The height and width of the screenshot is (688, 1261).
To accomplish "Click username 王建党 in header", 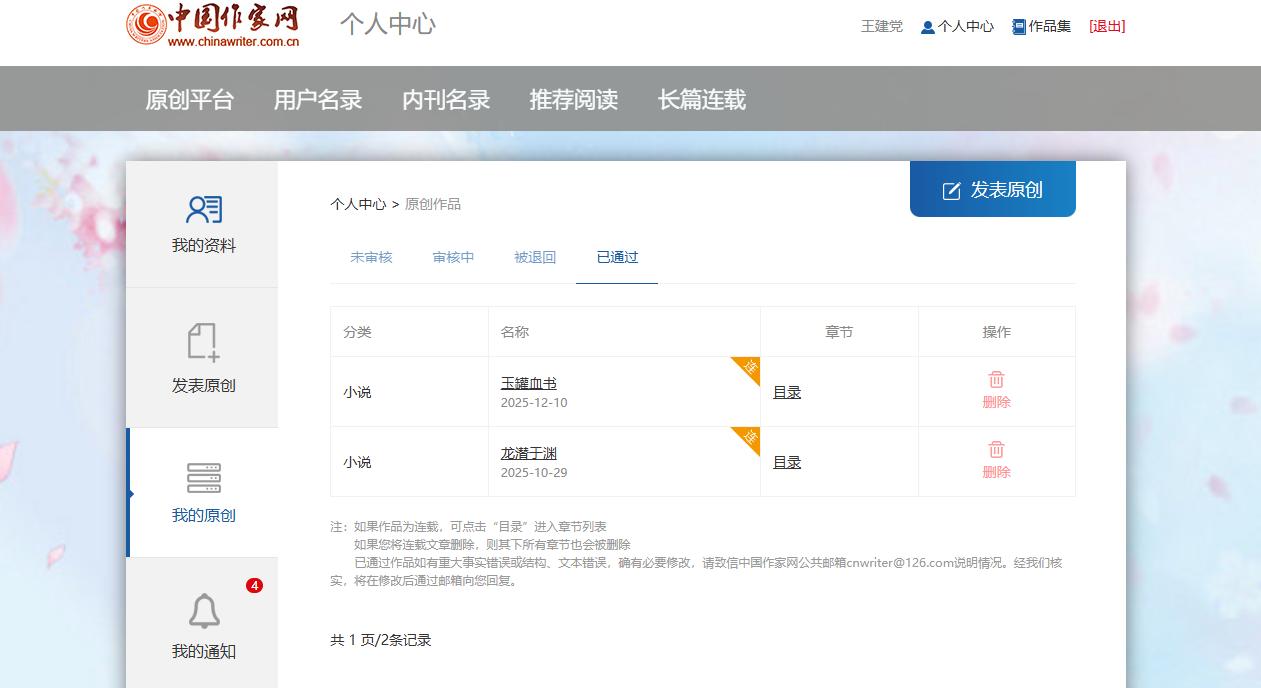I will 882,27.
